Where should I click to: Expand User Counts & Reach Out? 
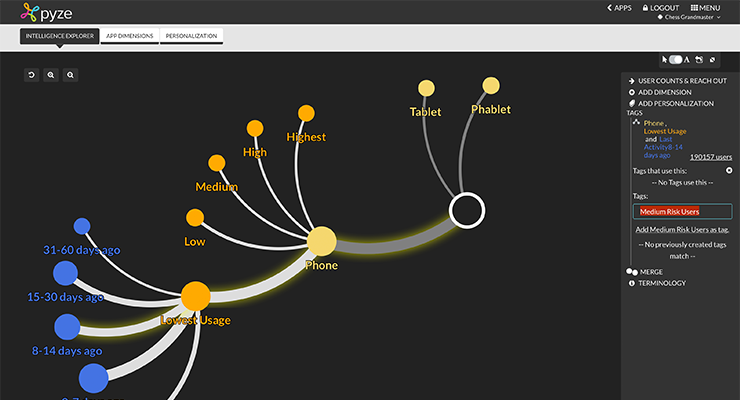pos(678,81)
